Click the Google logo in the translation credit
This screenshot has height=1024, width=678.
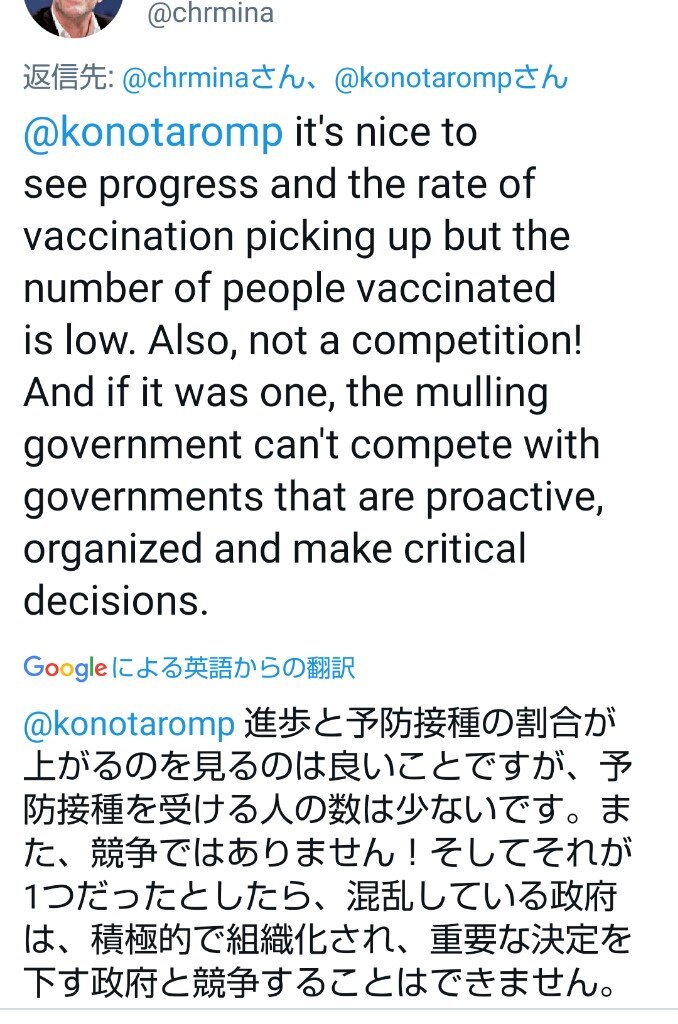[x=64, y=667]
